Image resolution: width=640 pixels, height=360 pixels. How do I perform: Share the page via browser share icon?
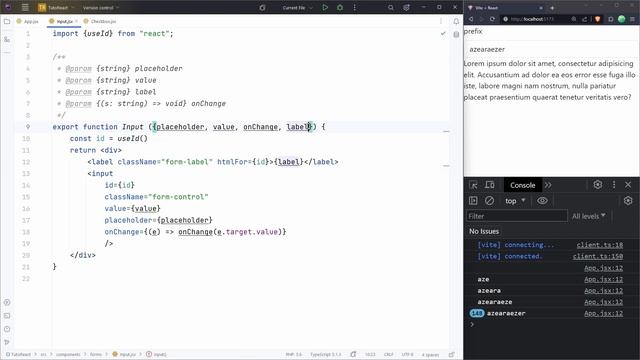coord(584,19)
